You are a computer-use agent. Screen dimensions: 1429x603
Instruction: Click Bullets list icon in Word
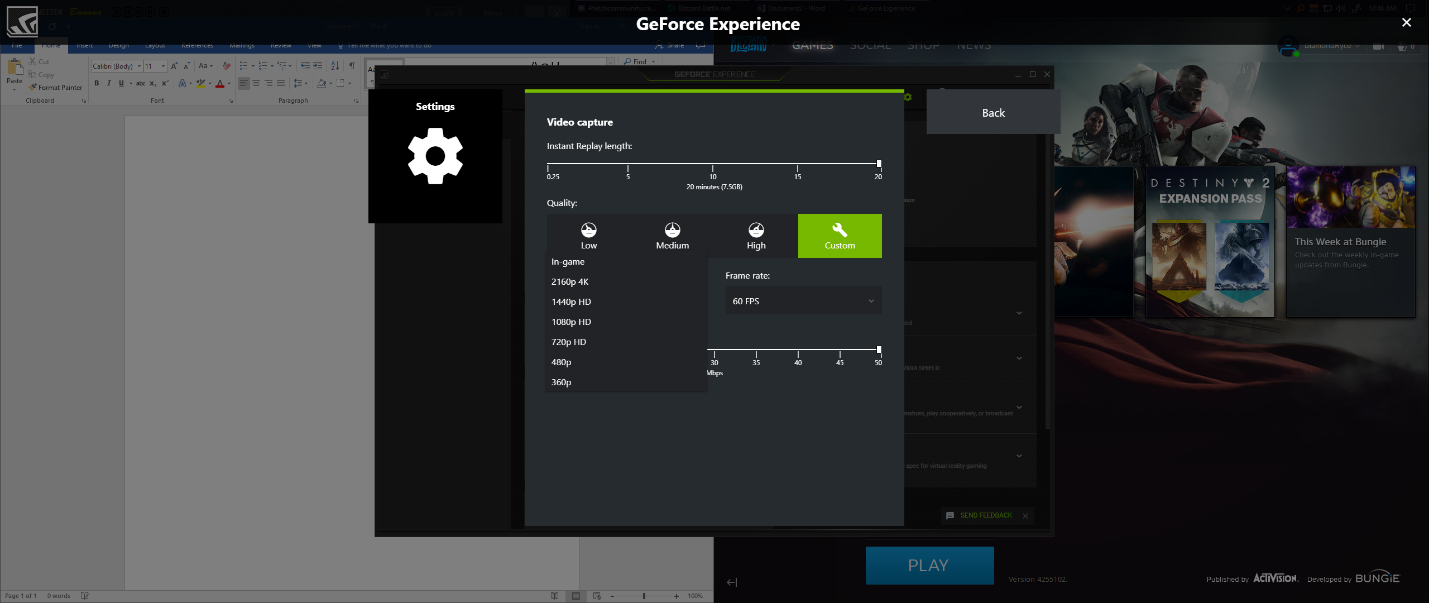(243, 66)
